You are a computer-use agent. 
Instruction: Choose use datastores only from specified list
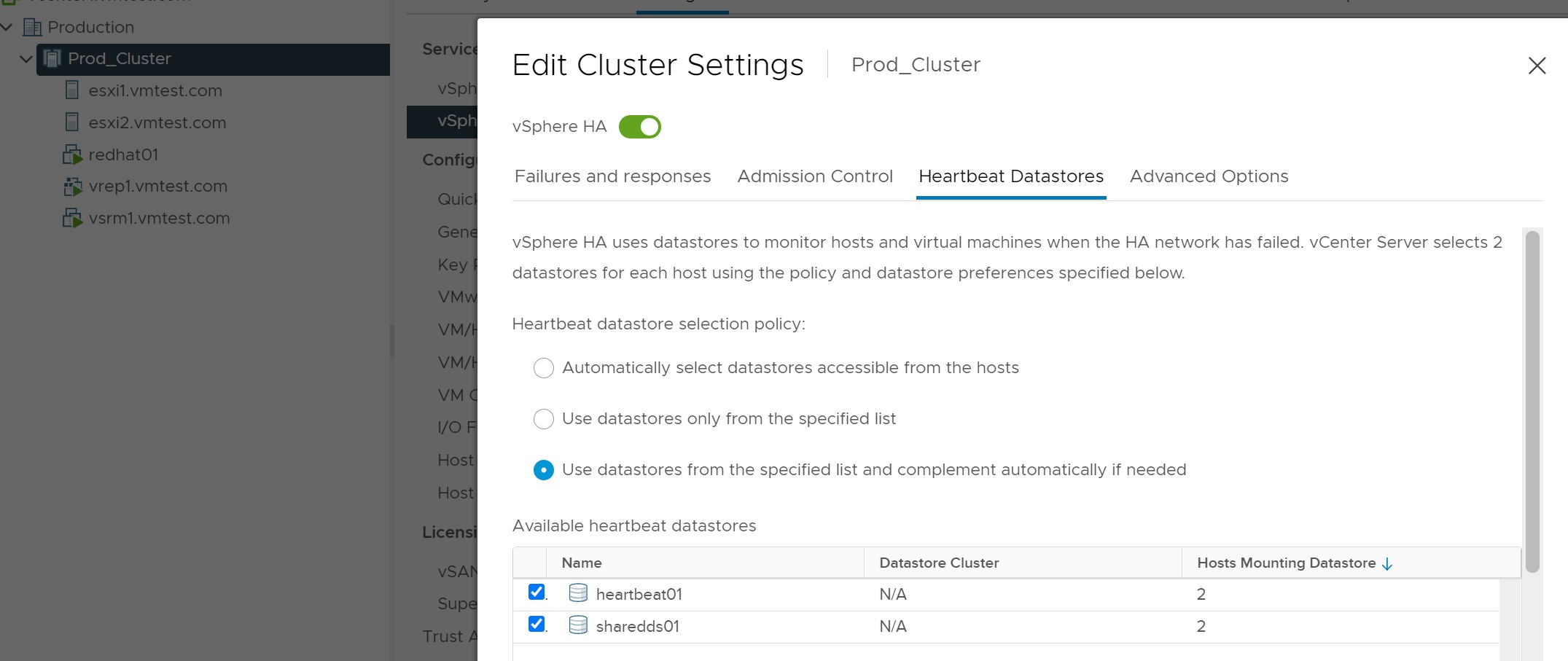pos(544,419)
